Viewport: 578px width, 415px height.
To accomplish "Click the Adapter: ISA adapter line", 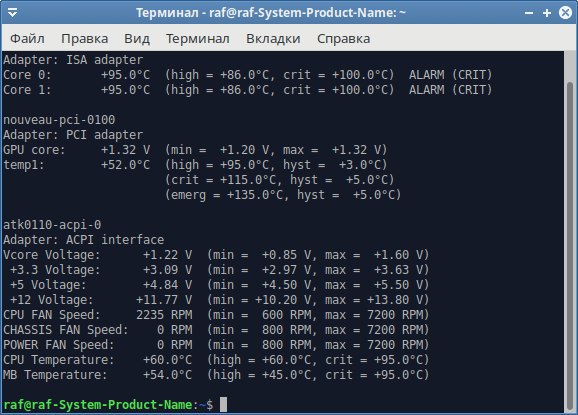I will tap(73, 60).
